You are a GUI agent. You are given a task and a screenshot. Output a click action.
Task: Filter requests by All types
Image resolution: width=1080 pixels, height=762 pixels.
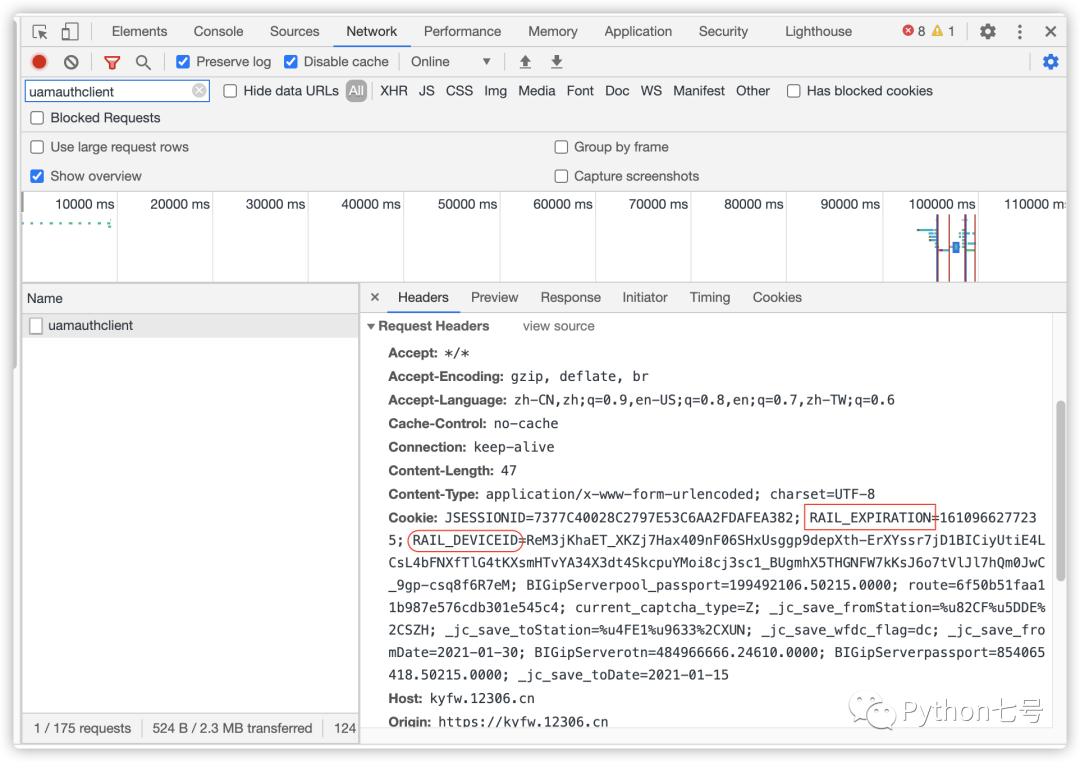[x=356, y=91]
